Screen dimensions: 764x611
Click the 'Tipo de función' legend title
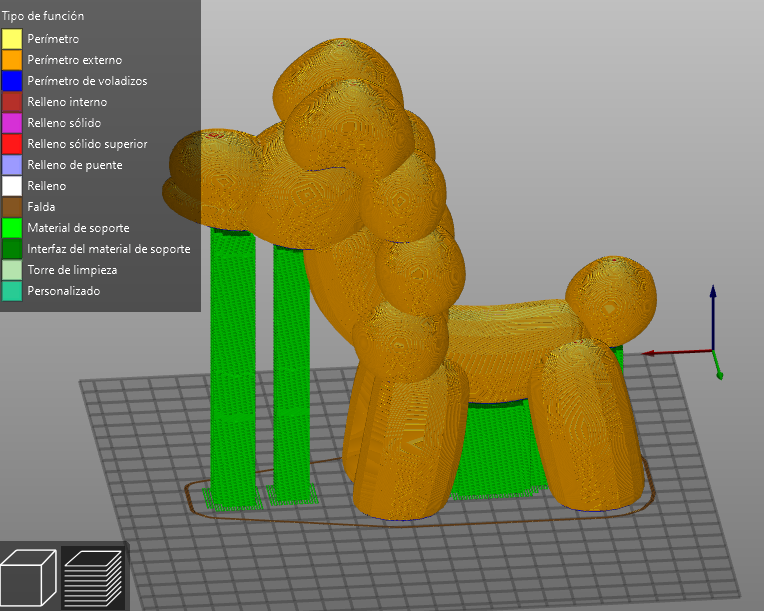[43, 16]
